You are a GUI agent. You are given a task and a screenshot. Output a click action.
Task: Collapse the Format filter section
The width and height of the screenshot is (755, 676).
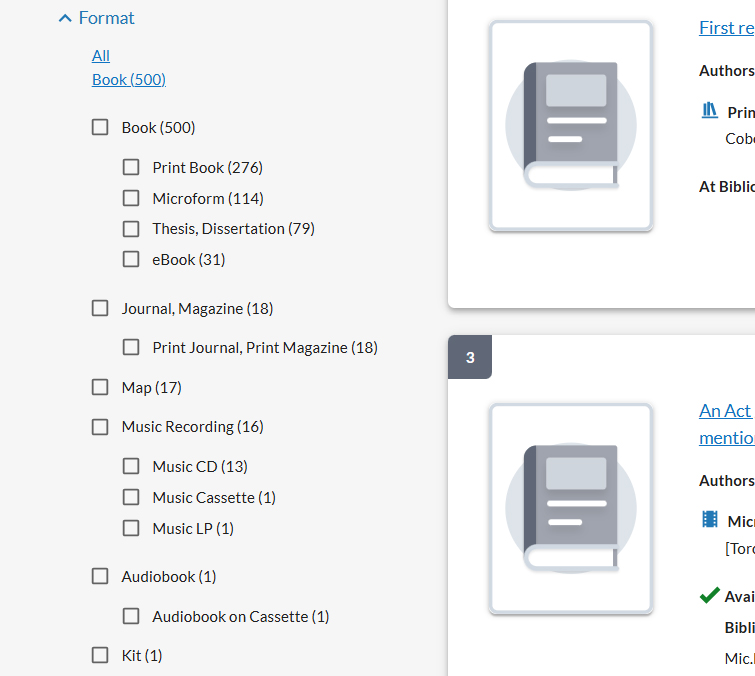[96, 18]
